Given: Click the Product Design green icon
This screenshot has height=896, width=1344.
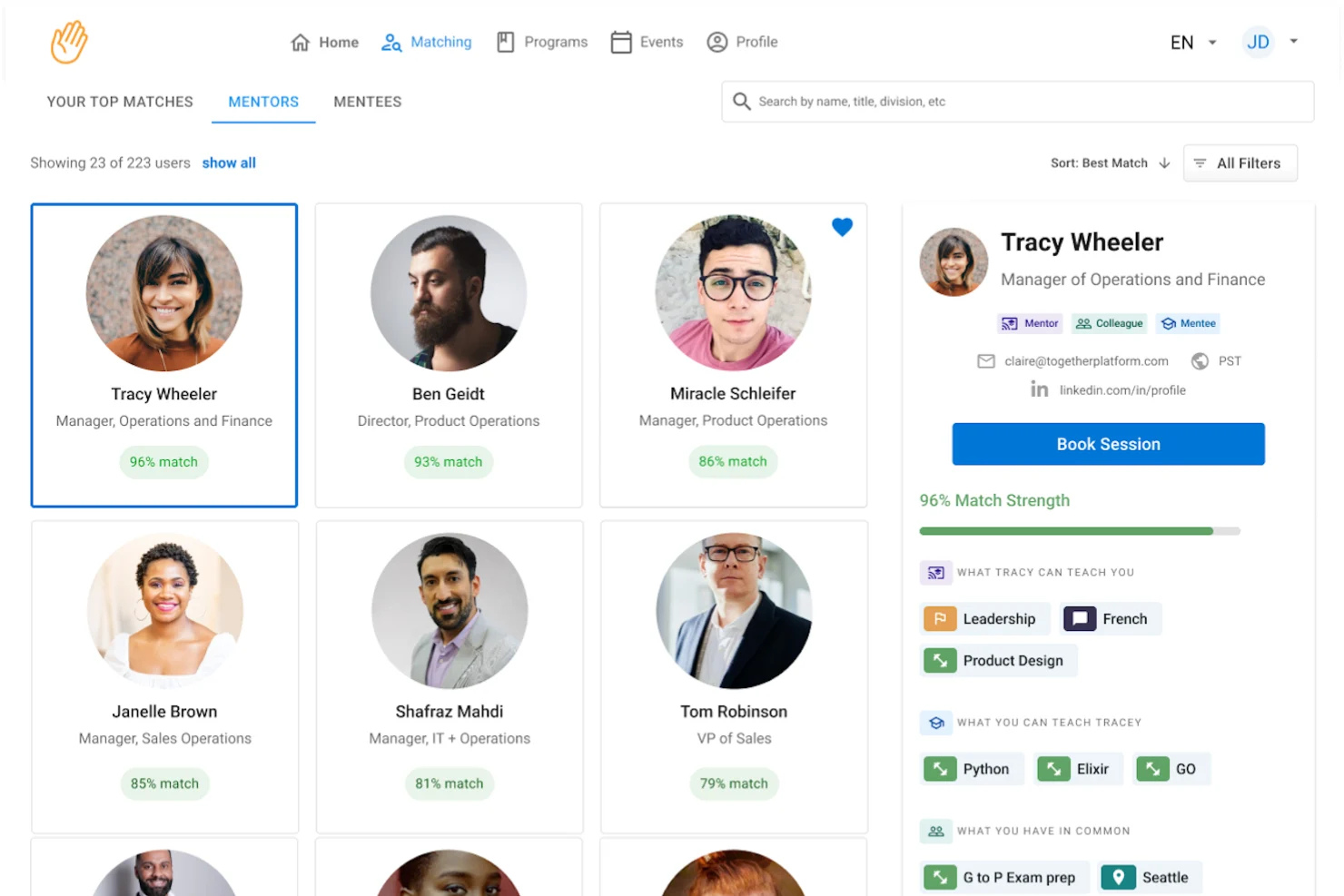Looking at the screenshot, I should pos(940,661).
